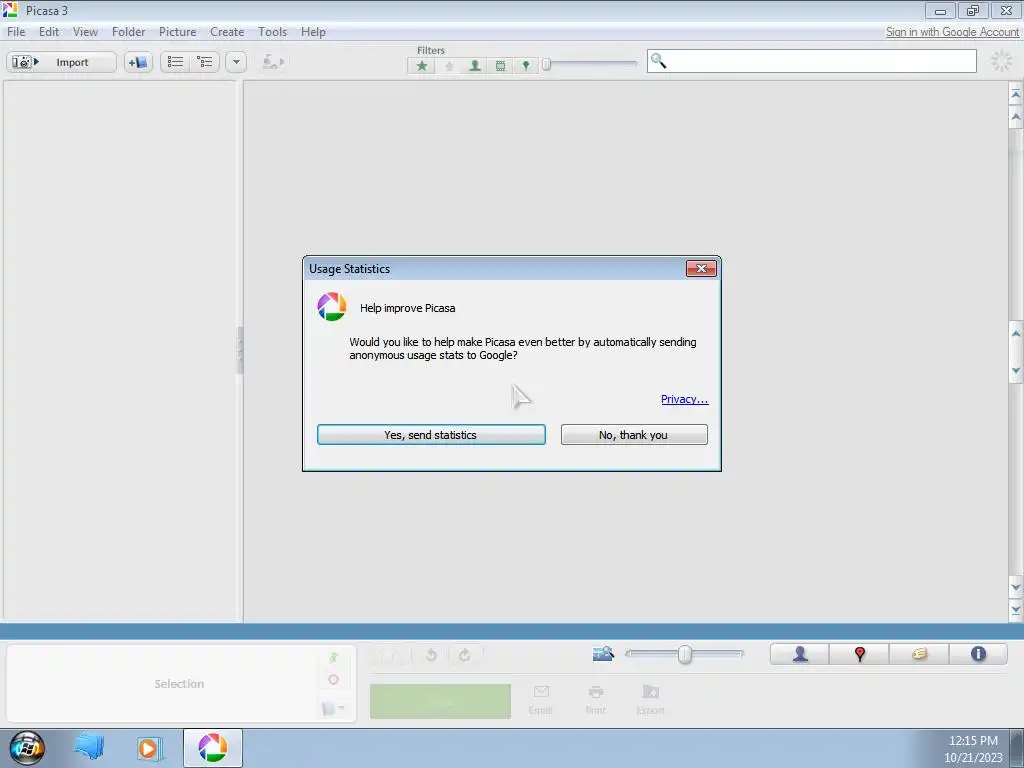Click the scroll up arrow

[x=1016, y=116]
